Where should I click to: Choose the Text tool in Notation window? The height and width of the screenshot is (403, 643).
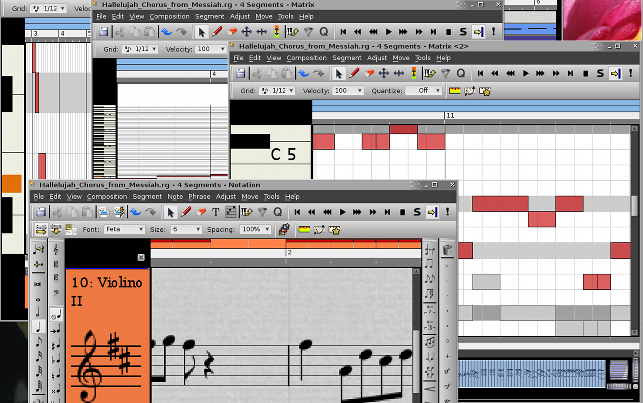pyautogui.click(x=216, y=212)
